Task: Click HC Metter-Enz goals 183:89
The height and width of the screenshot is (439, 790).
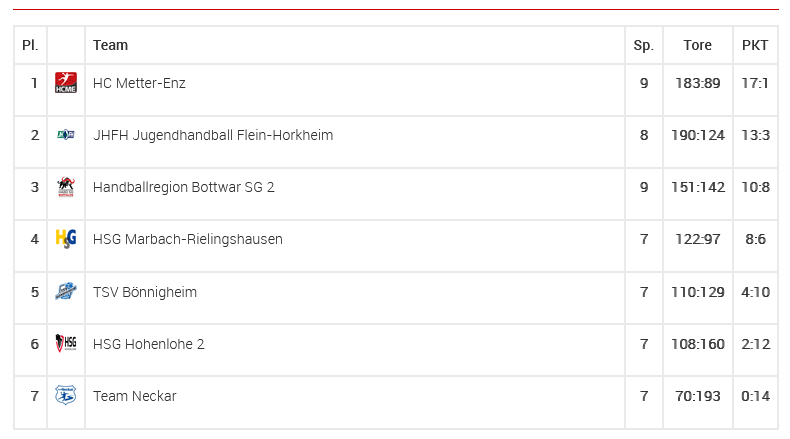Action: click(697, 83)
